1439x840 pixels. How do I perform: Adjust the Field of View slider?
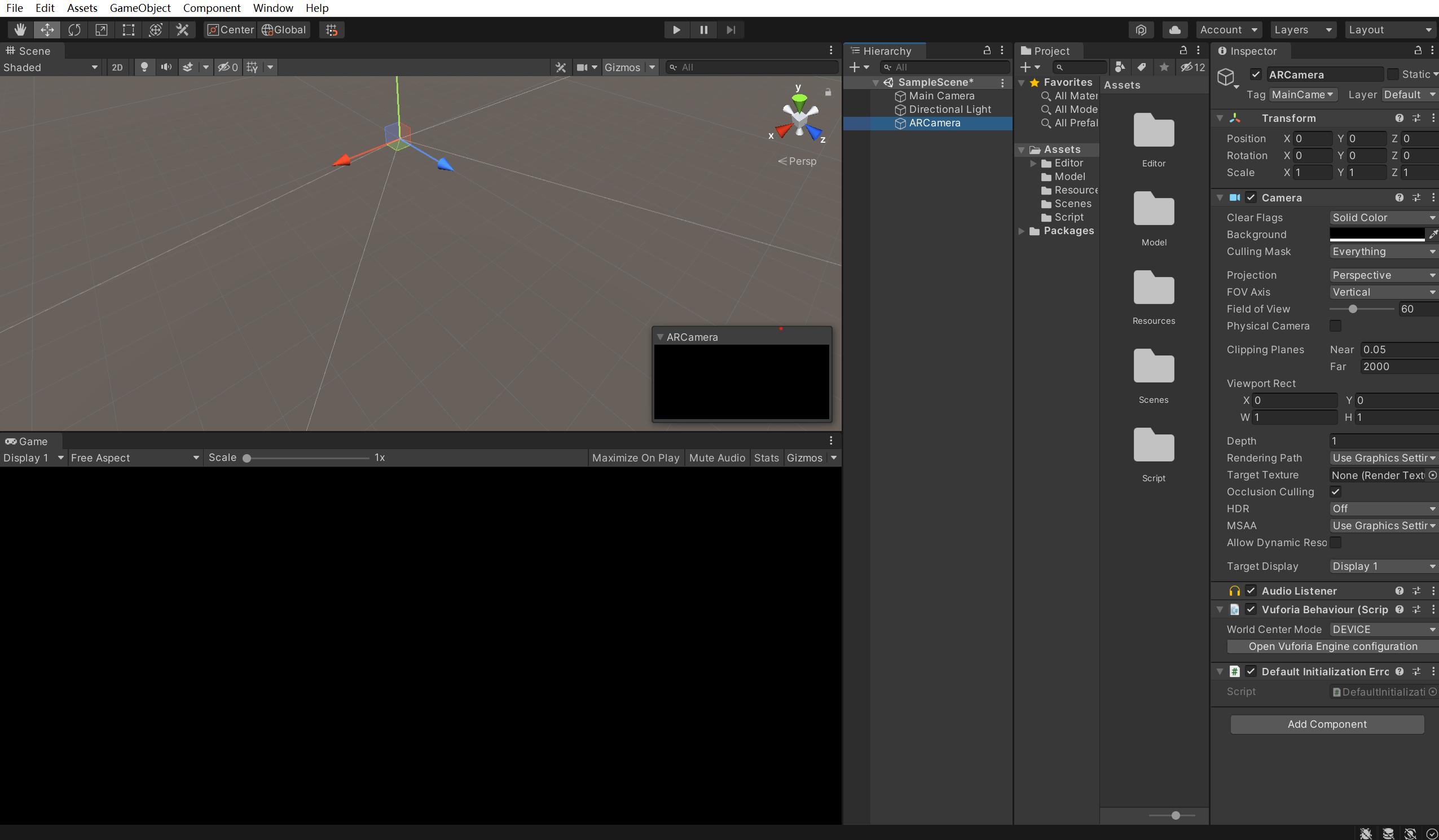coord(1353,309)
